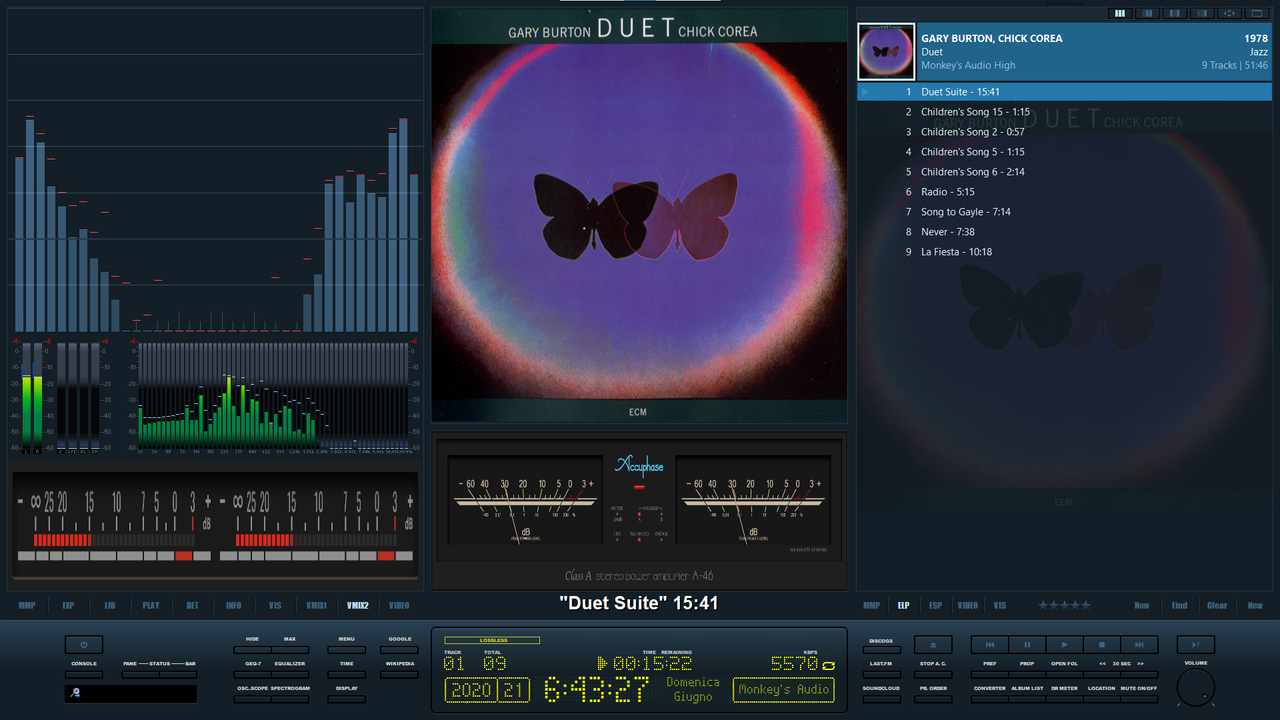Screen dimensions: 1280x720
Task: Toggle the SPECTROGRAM button
Action: pyautogui.click(x=290, y=700)
